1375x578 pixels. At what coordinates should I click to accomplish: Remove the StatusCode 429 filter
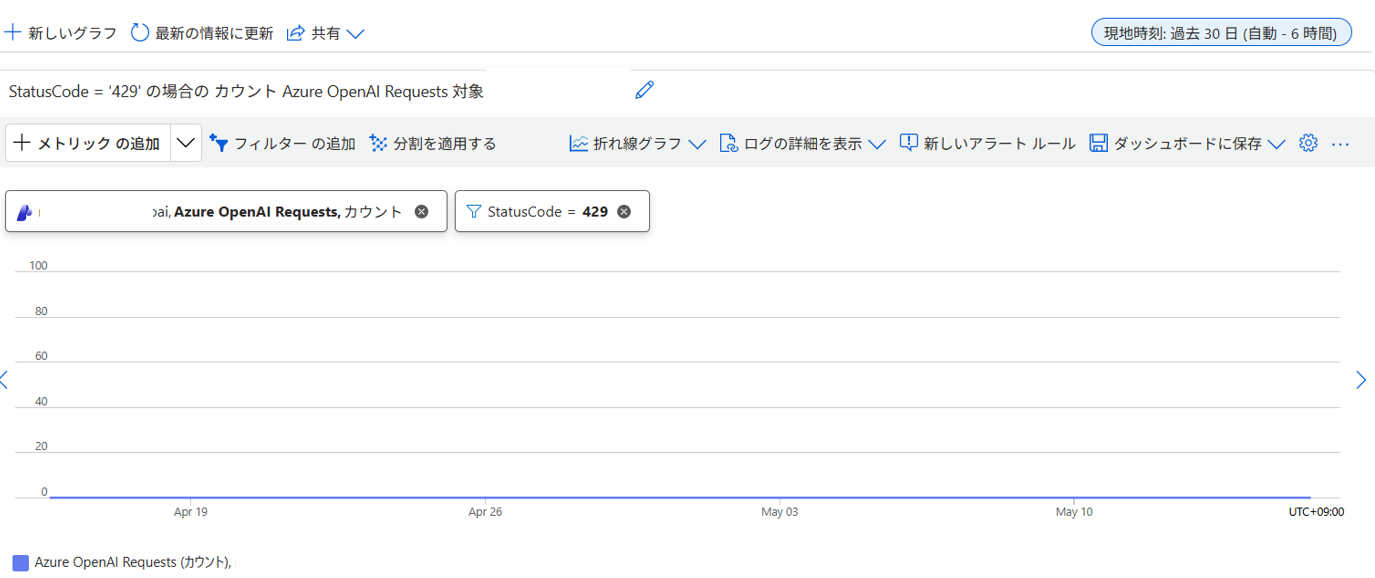coord(624,212)
